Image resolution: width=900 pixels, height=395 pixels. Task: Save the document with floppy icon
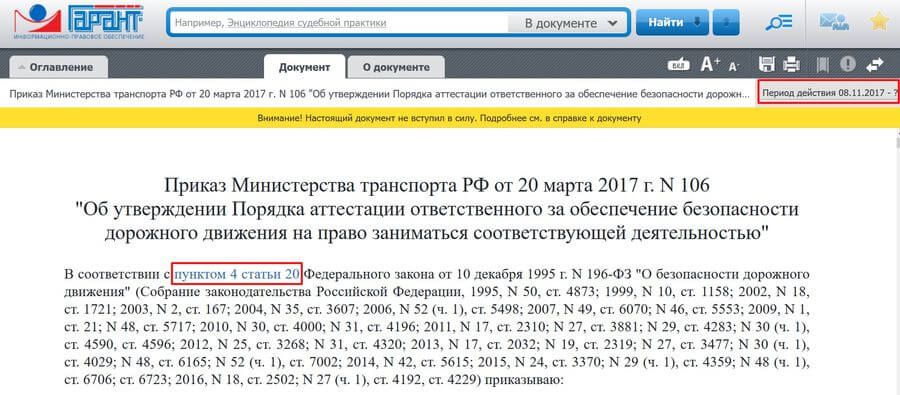(x=767, y=65)
